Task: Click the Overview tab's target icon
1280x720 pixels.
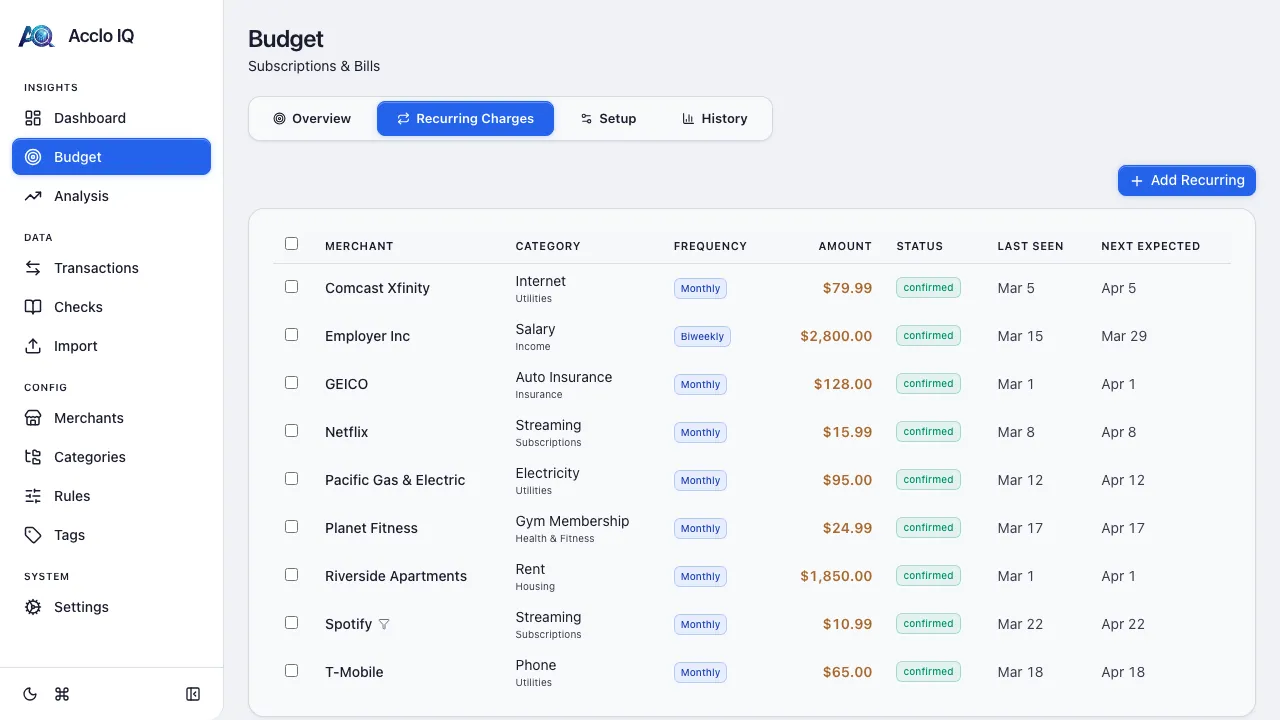Action: tap(279, 119)
